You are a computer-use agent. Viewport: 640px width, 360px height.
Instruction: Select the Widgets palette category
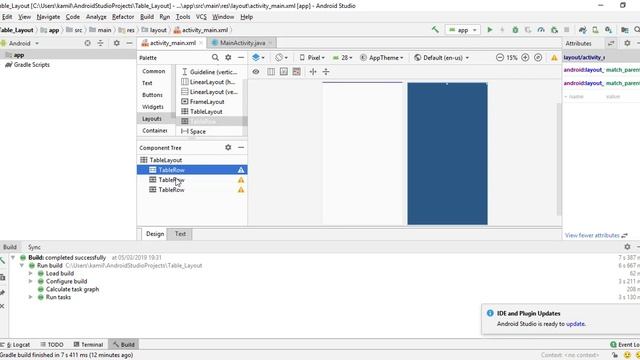coord(153,107)
